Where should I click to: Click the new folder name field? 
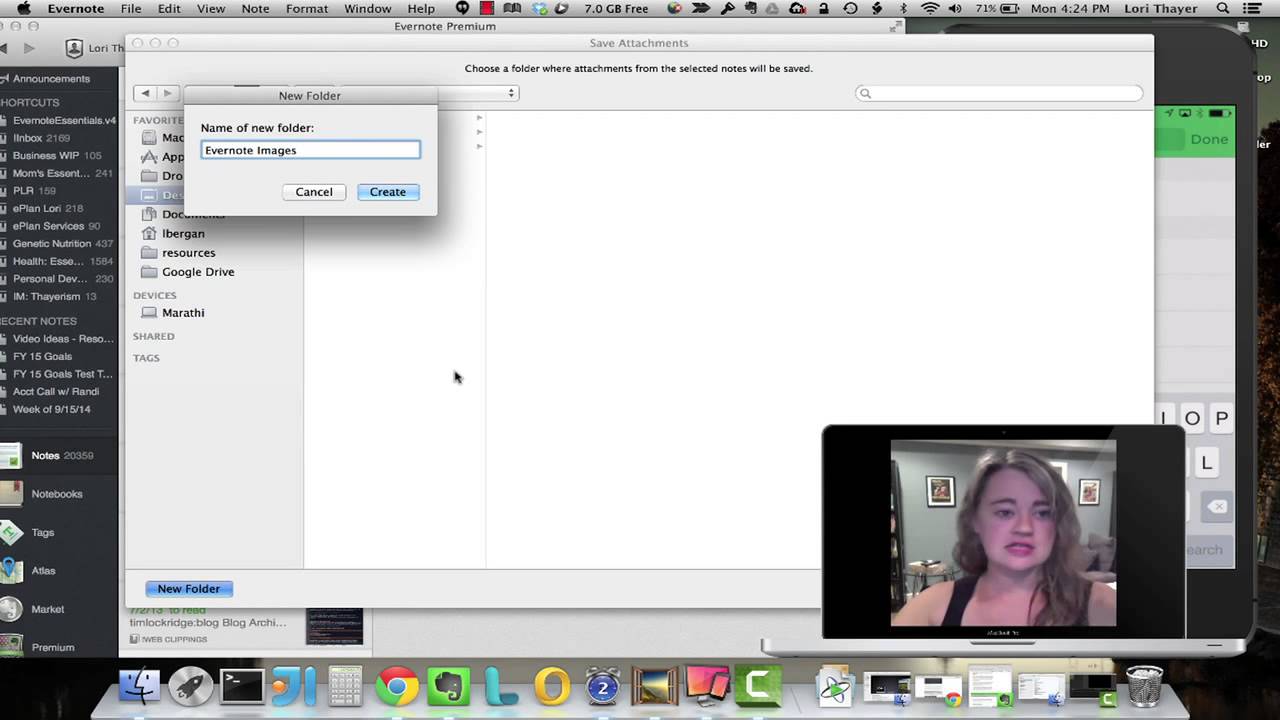310,150
